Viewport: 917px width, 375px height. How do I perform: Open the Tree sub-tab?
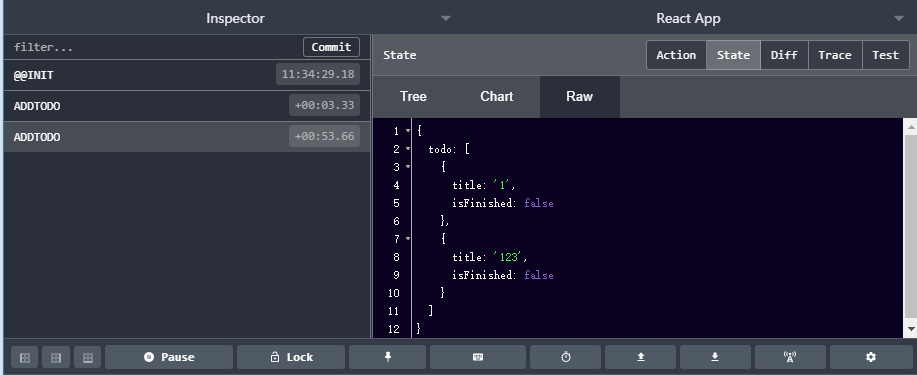click(x=413, y=97)
